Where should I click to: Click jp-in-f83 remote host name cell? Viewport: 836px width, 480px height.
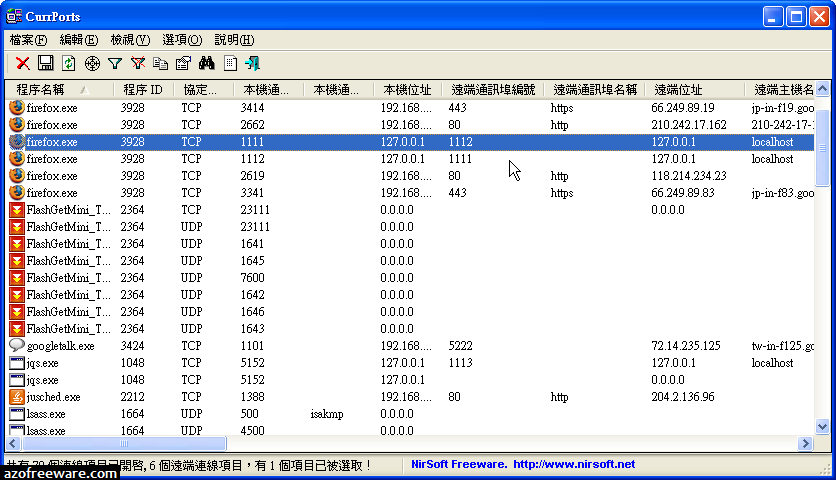(x=782, y=193)
